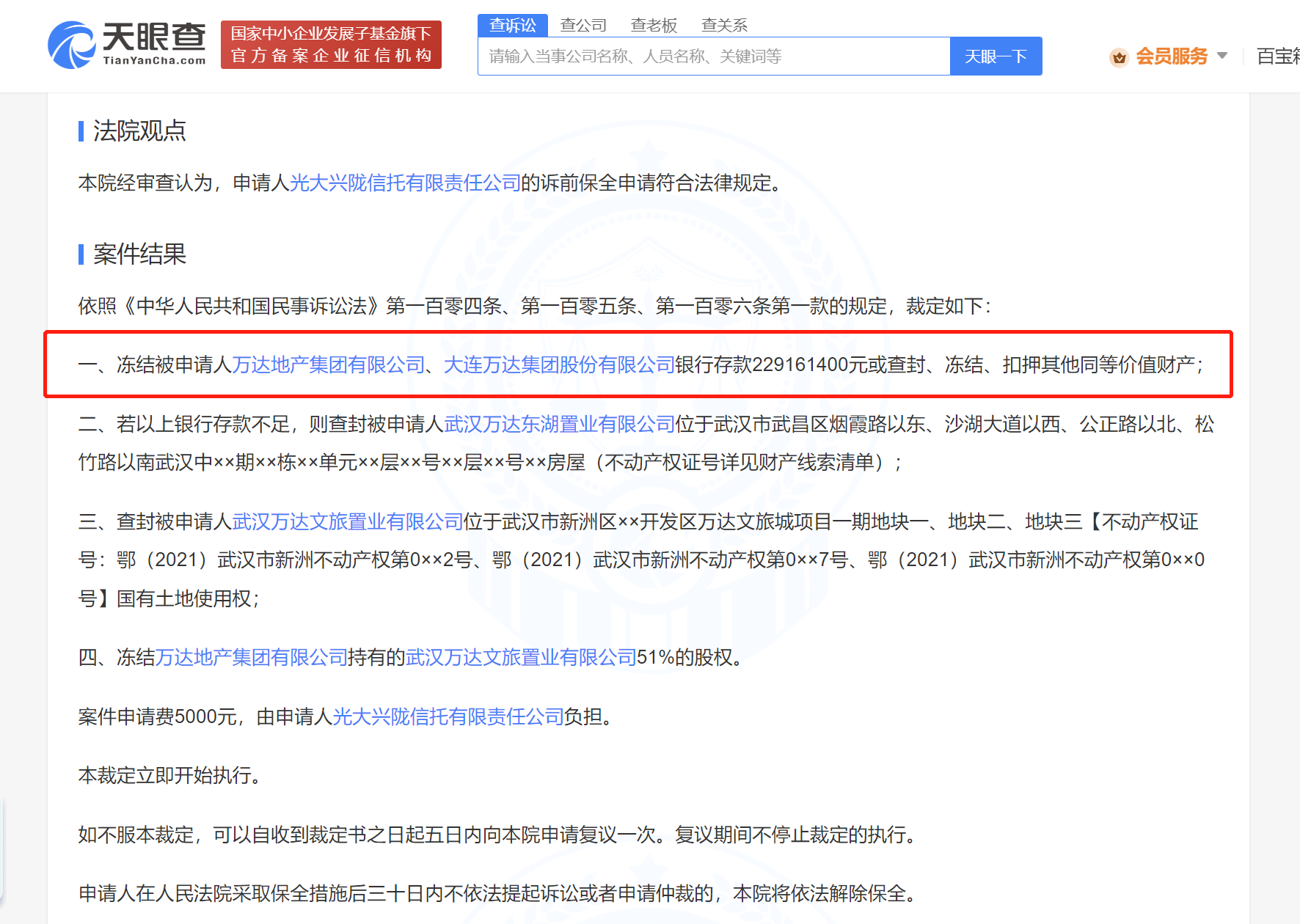1300x924 pixels.
Task: Click the text 51%的股权 in item 四
Action: [x=685, y=657]
